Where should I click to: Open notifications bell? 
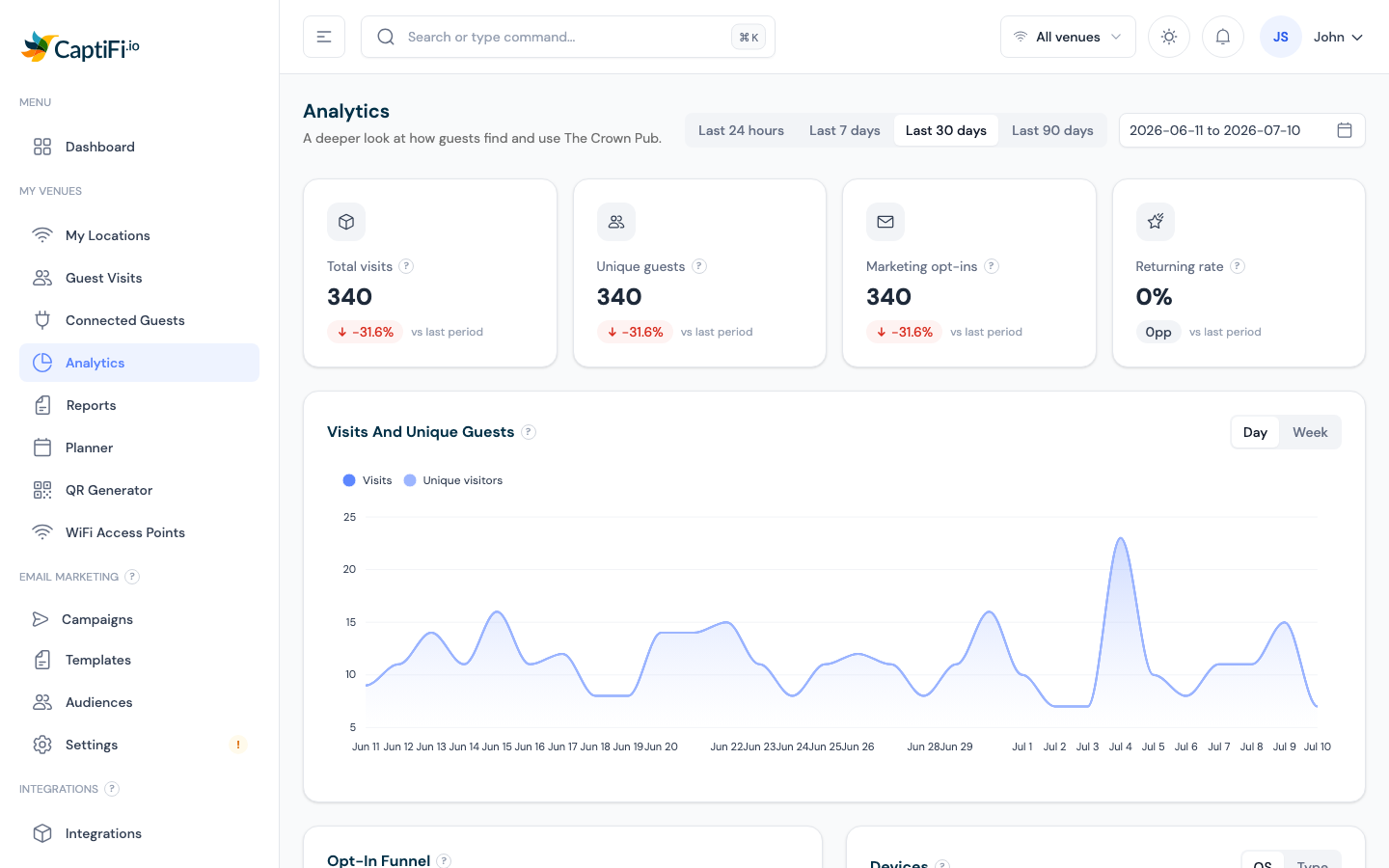pos(1223,37)
